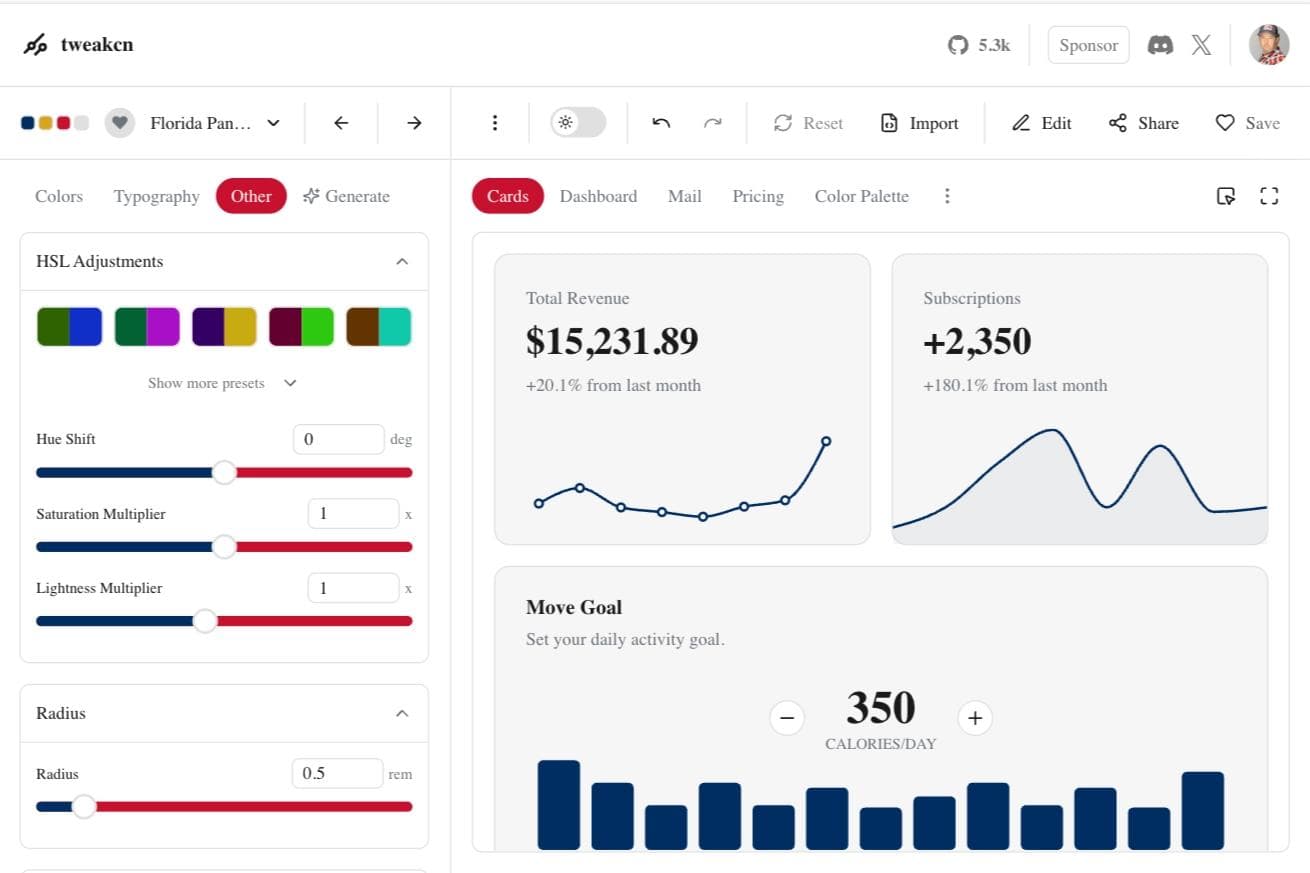
Task: Open the kebab menu left of the theme switch
Action: coord(495,122)
